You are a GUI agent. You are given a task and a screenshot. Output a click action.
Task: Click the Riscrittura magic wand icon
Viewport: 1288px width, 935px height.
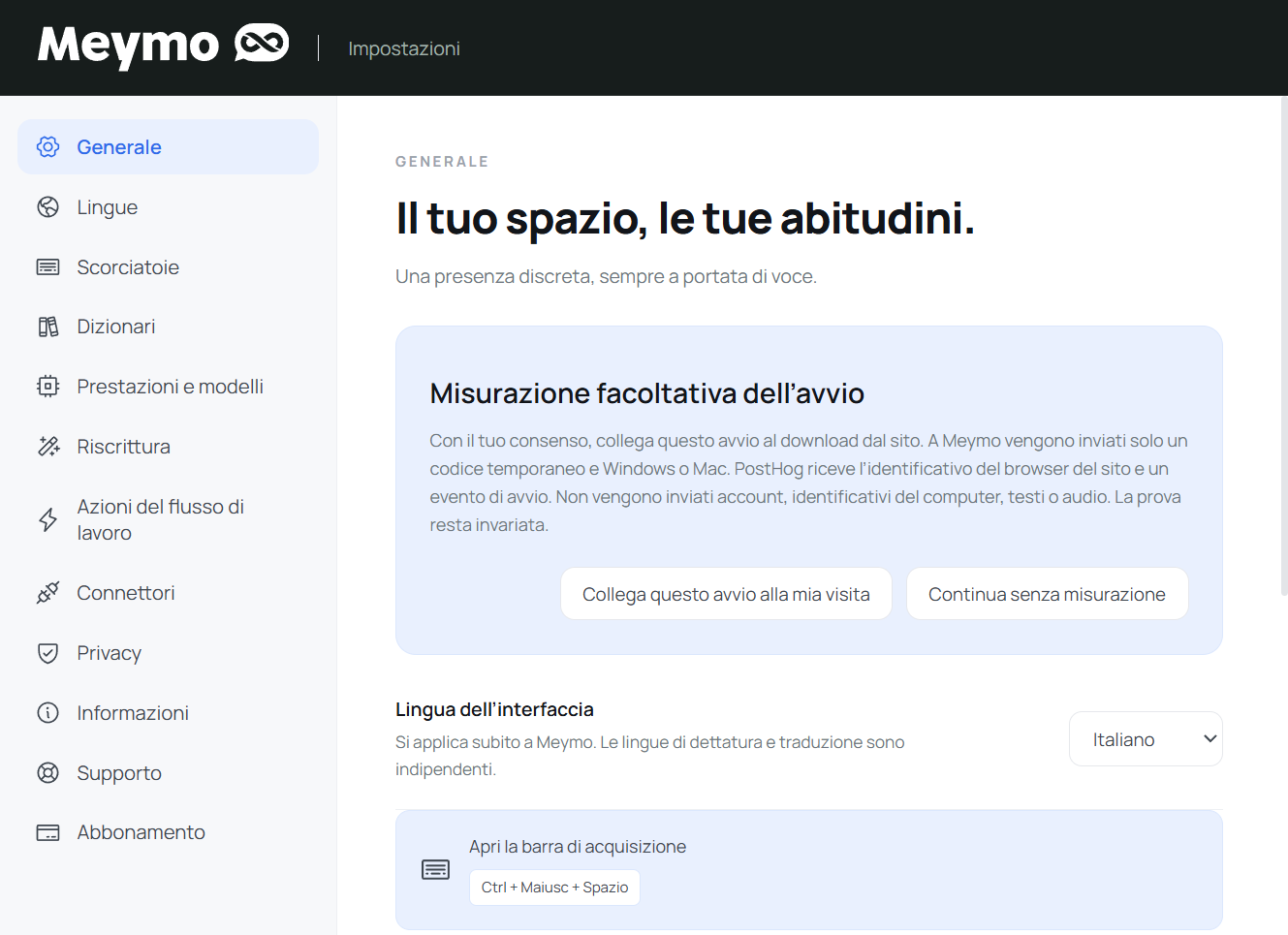pos(47,447)
